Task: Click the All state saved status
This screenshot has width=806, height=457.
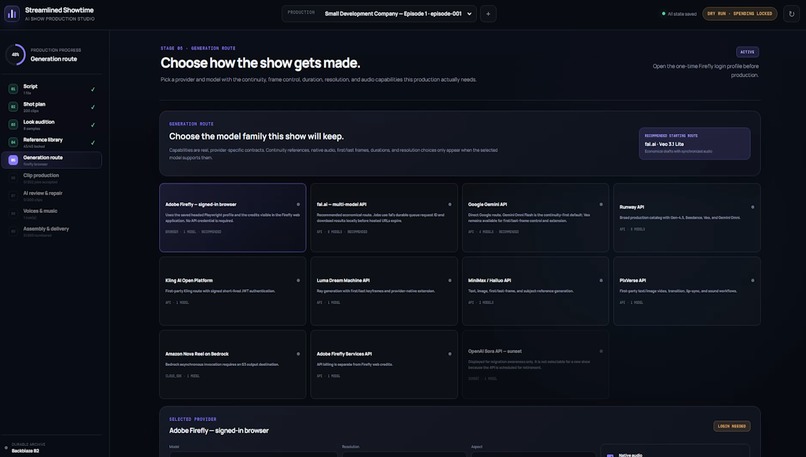Action: point(679,14)
